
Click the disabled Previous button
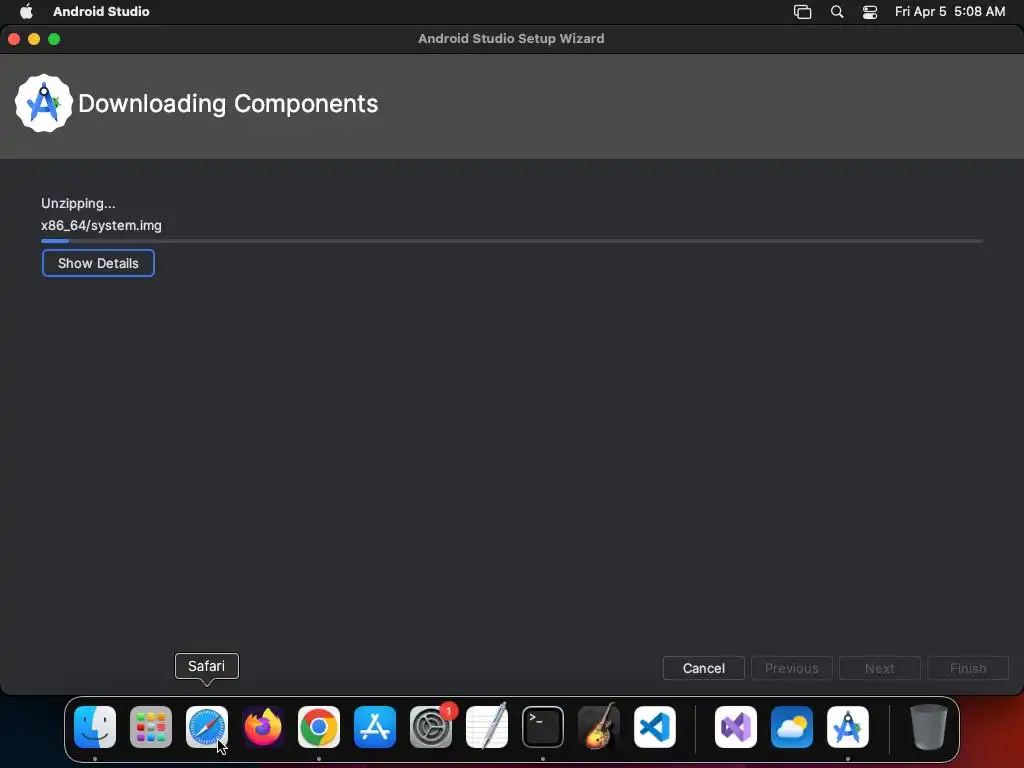(792, 668)
